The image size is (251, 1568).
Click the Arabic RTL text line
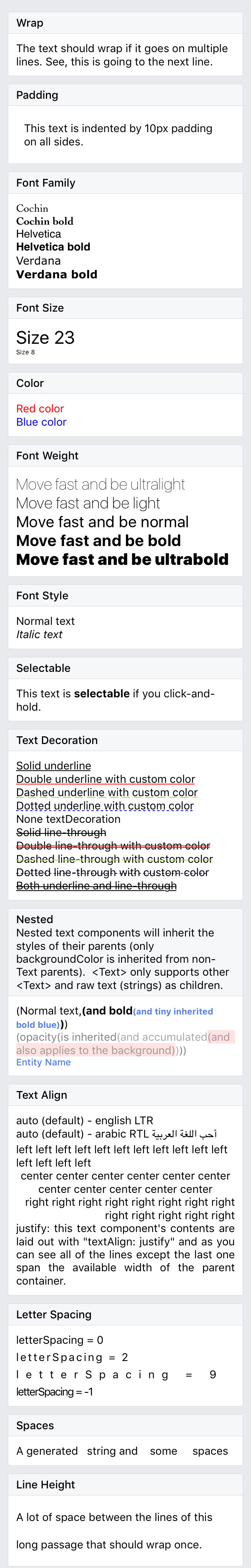tap(116, 1134)
